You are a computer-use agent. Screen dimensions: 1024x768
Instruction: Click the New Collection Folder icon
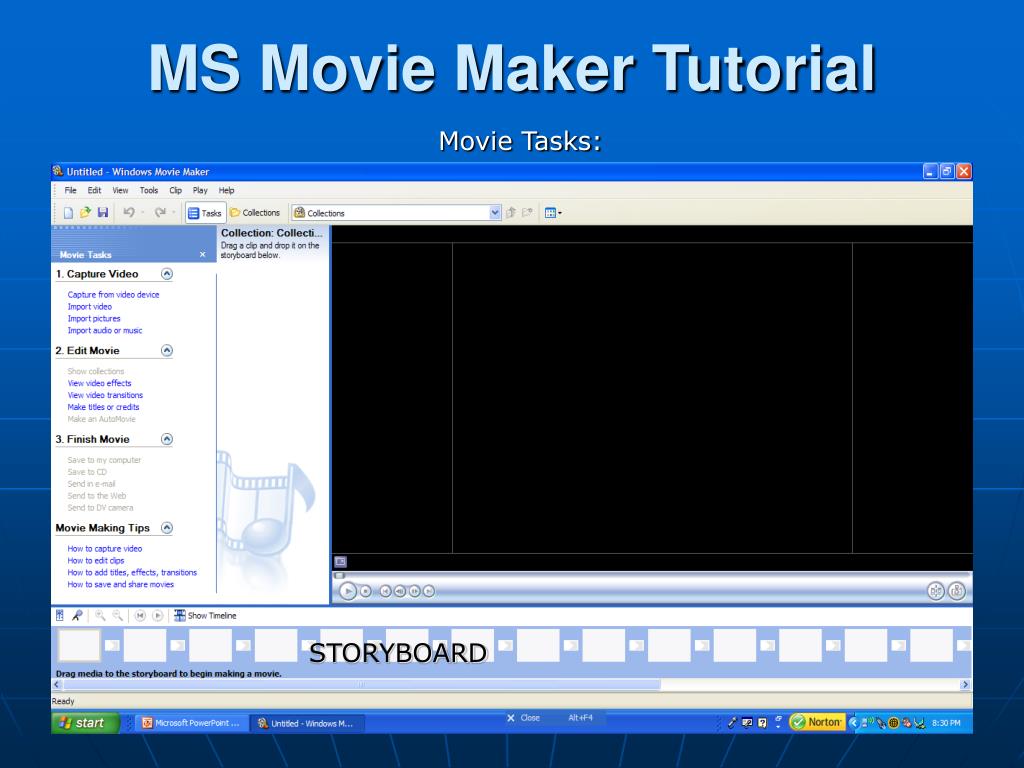coord(527,212)
